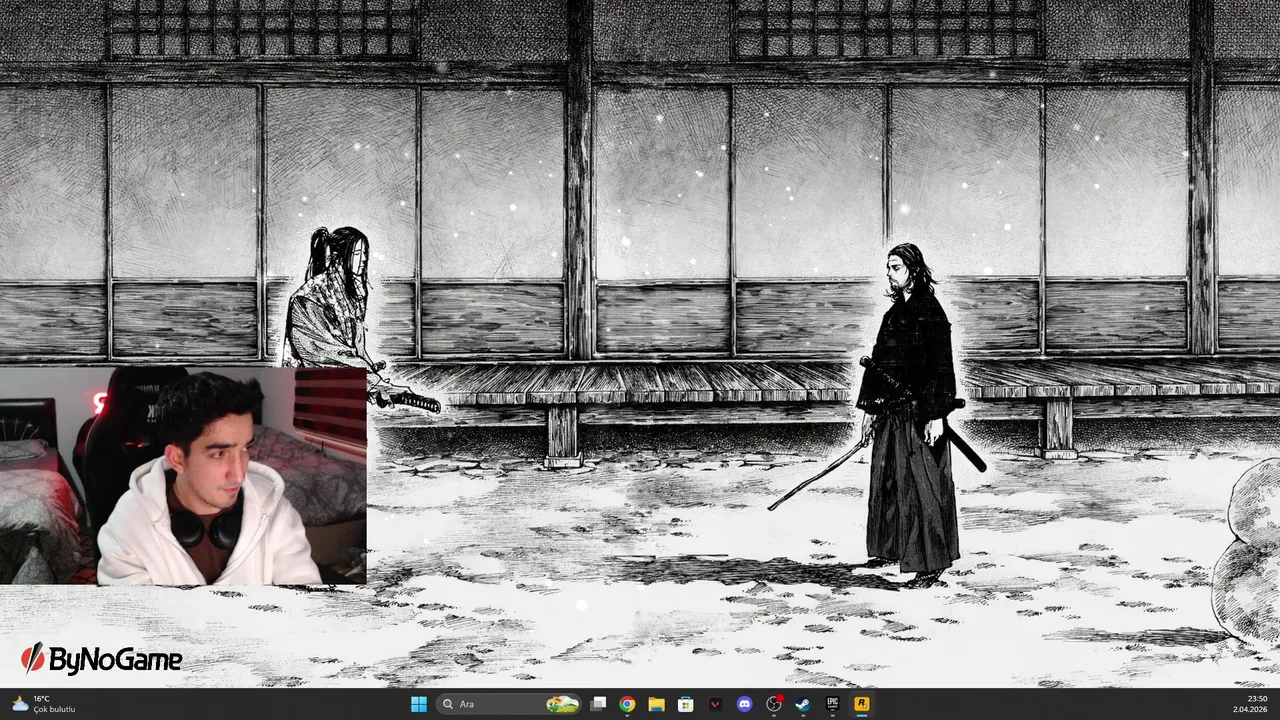Open Discord from the taskbar

[x=744, y=704]
